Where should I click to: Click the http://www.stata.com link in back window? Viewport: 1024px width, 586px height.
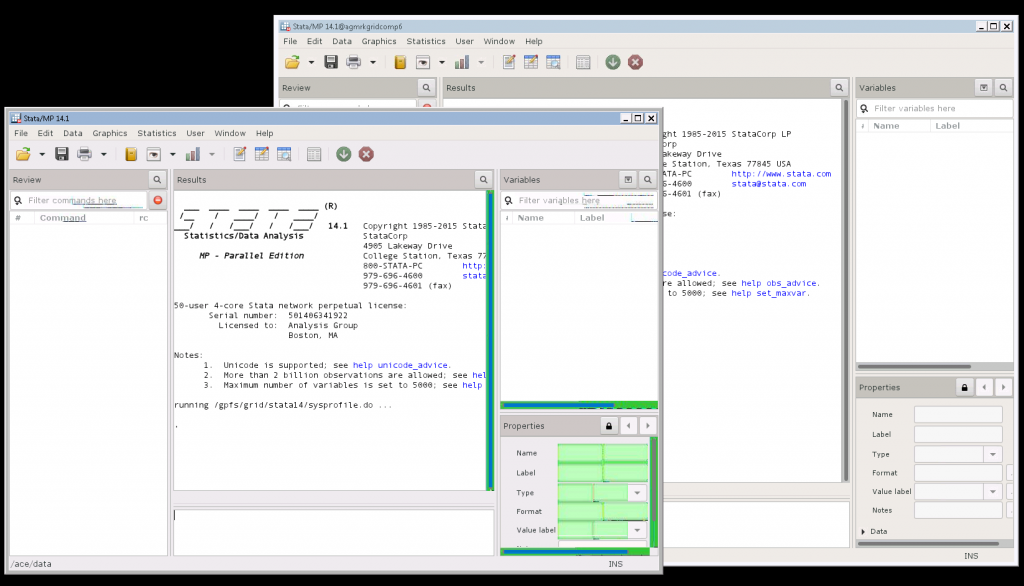click(781, 174)
